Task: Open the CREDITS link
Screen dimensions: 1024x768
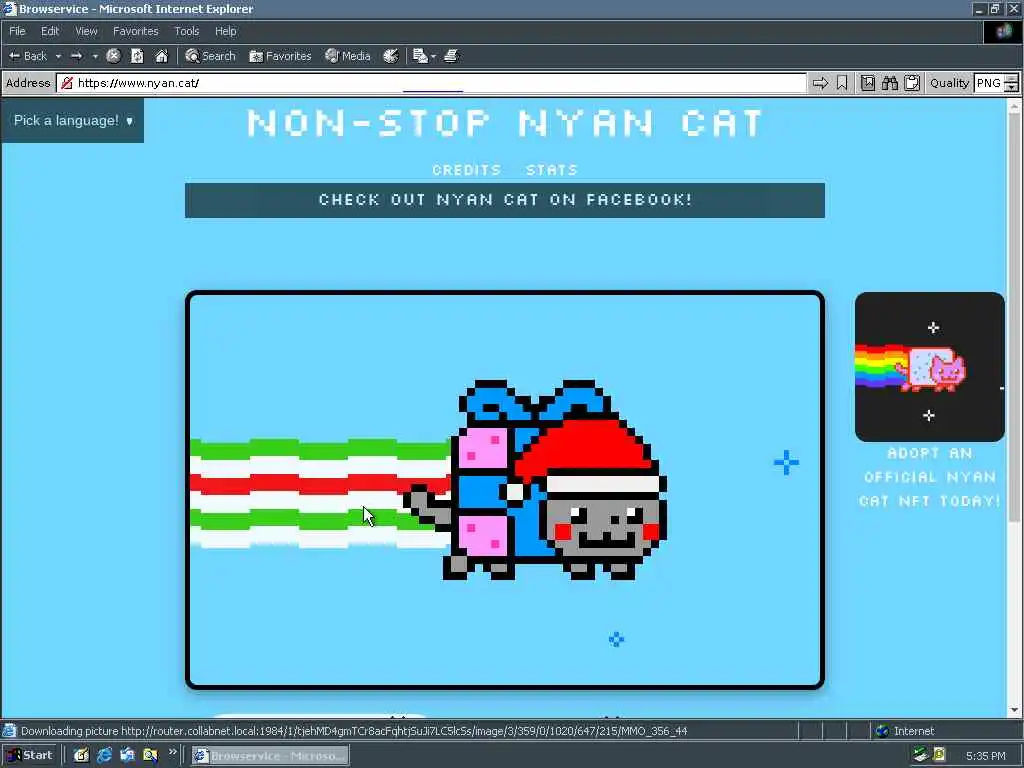Action: tap(466, 170)
